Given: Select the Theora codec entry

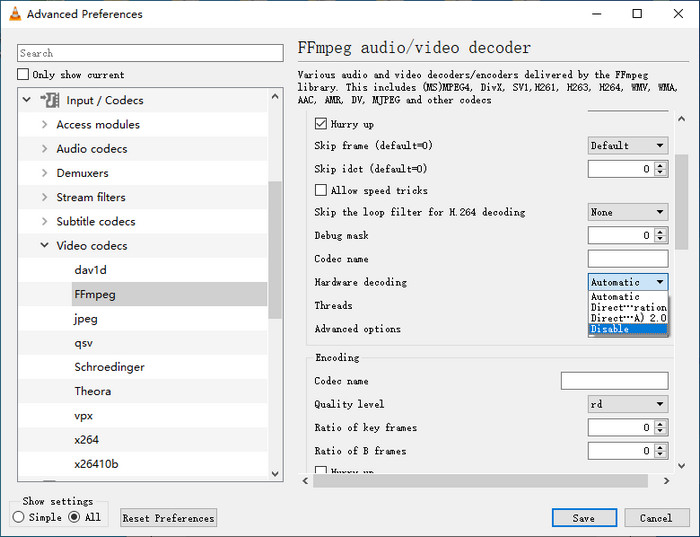Looking at the screenshot, I should [93, 391].
